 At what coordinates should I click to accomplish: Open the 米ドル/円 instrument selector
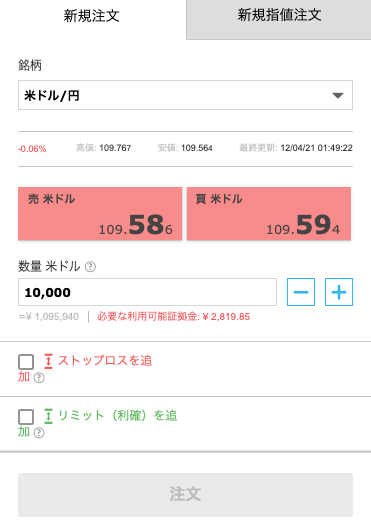[185, 95]
